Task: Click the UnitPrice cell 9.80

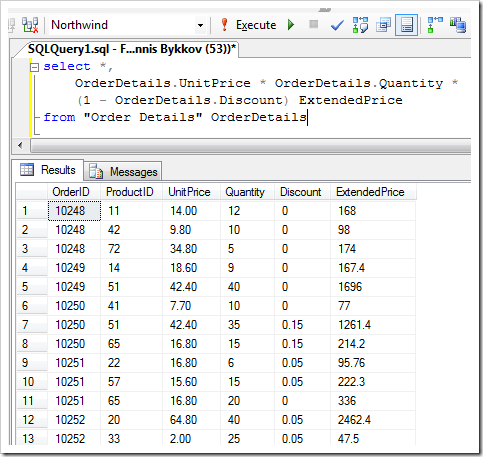Action: click(x=191, y=230)
